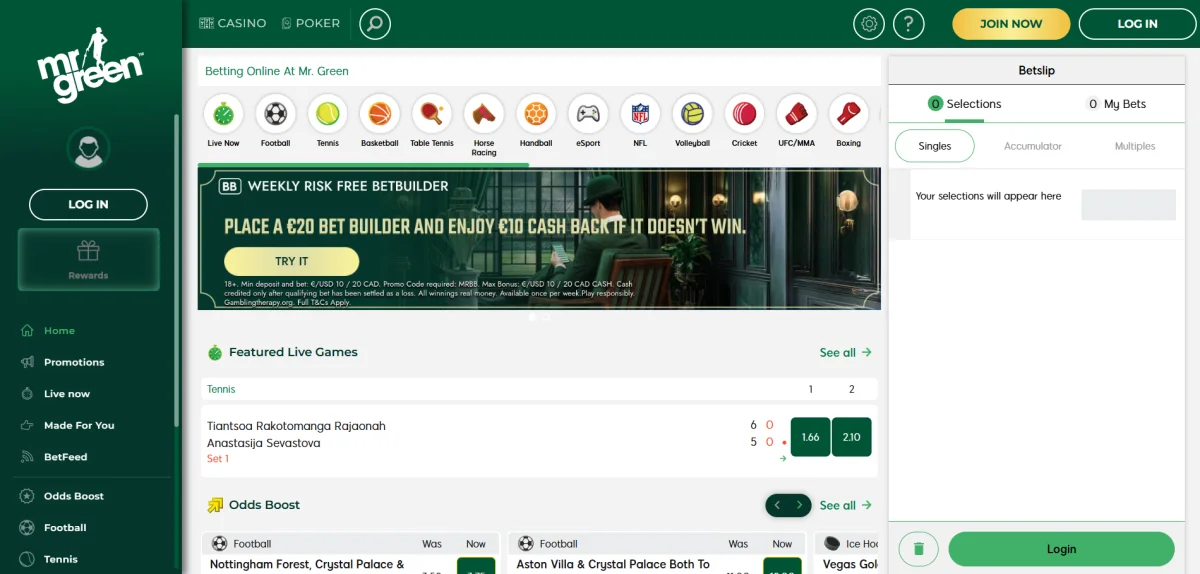1200x574 pixels.
Task: See all Featured Live Games
Action: pyautogui.click(x=845, y=352)
